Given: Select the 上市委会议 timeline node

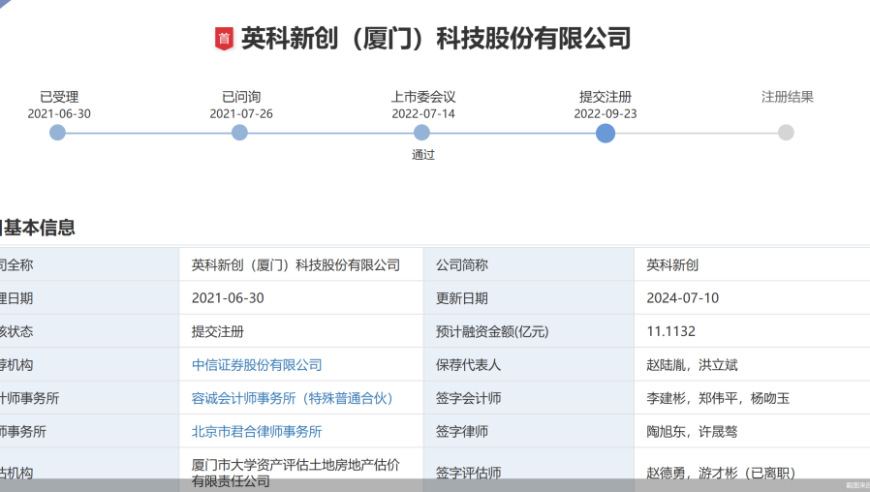Looking at the screenshot, I should pos(422,133).
